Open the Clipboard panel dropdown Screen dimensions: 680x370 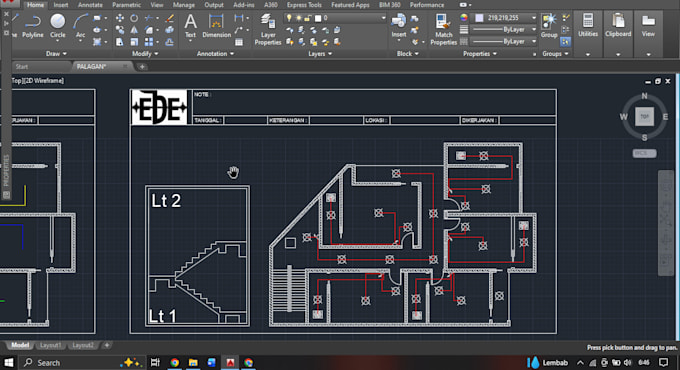pos(618,55)
